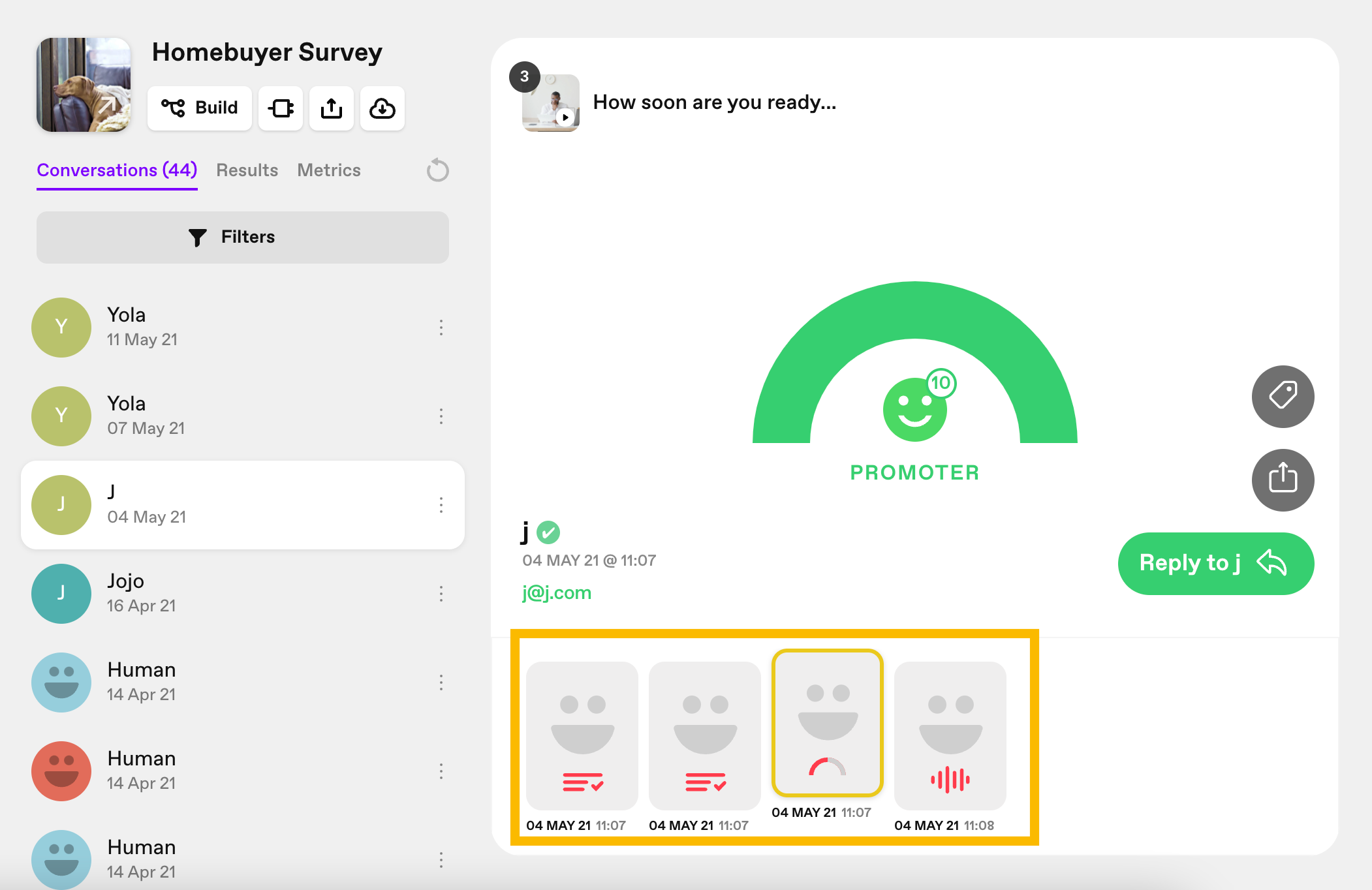The height and width of the screenshot is (890, 1372).
Task: Share this response with the share button
Action: pos(1283,480)
